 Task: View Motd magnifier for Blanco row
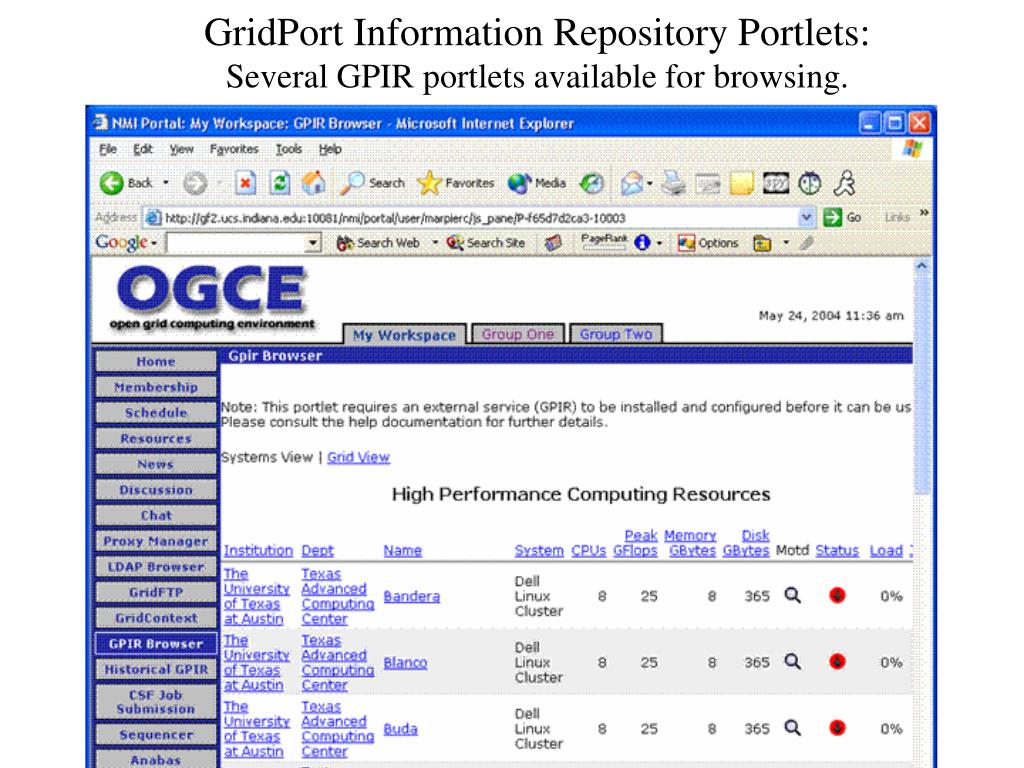pos(792,661)
